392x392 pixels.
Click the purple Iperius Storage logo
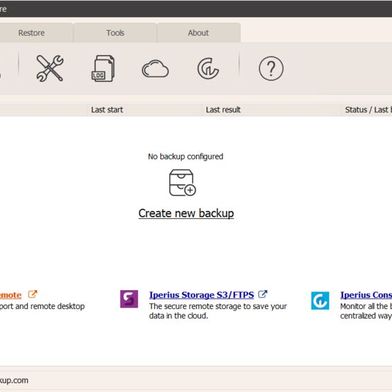point(129,299)
